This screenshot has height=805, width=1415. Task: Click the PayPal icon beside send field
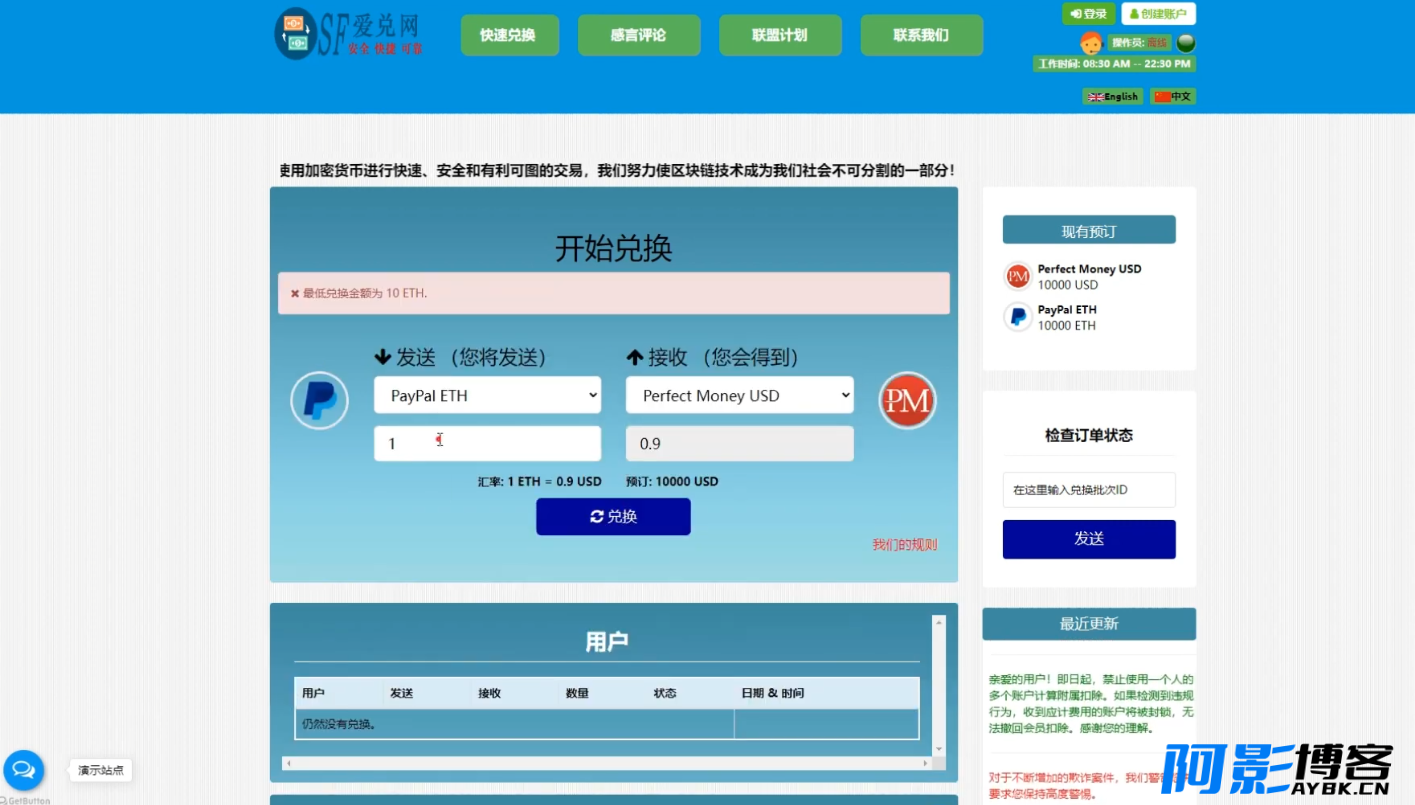pyautogui.click(x=319, y=400)
